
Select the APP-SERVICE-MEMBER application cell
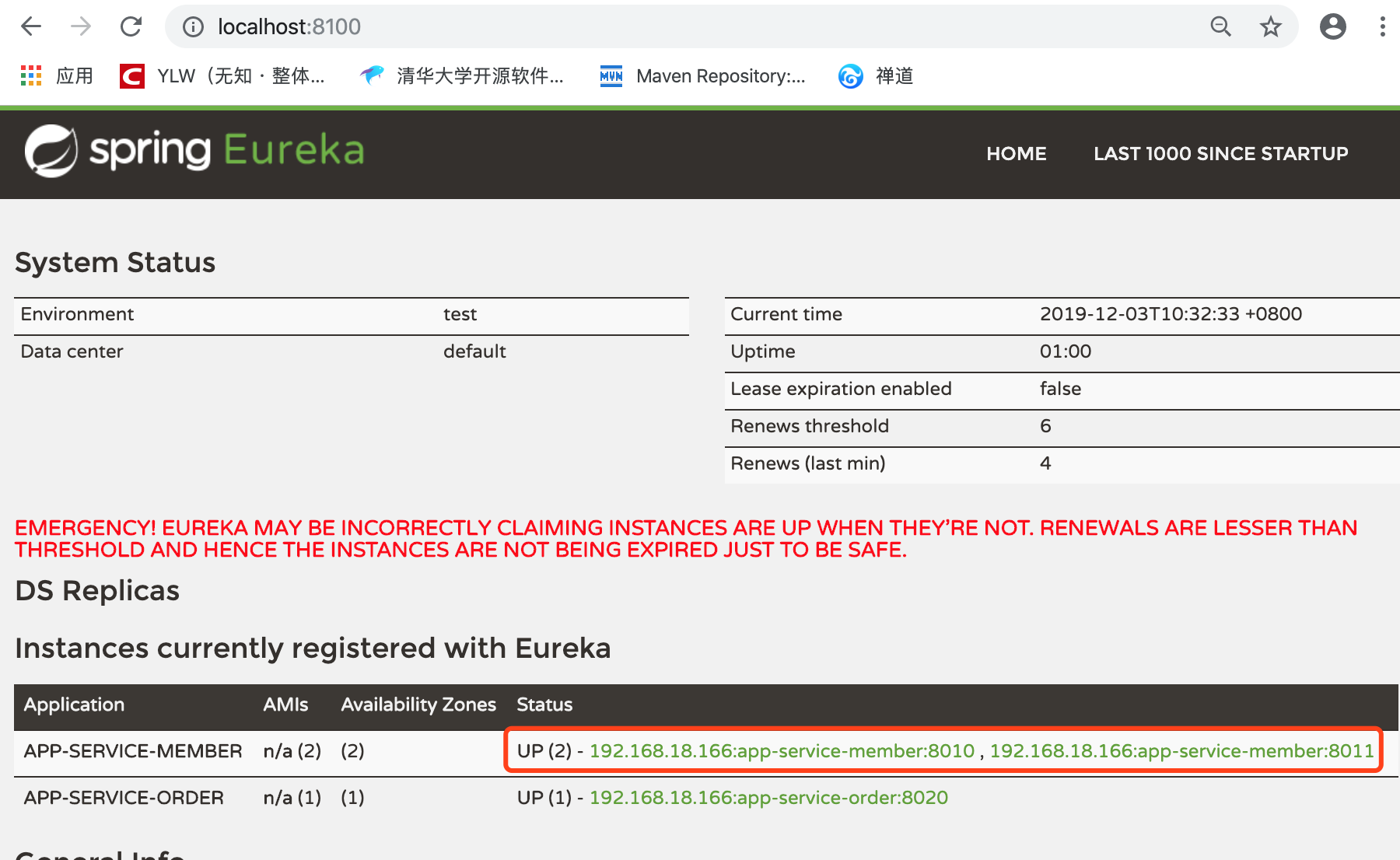[x=133, y=750]
